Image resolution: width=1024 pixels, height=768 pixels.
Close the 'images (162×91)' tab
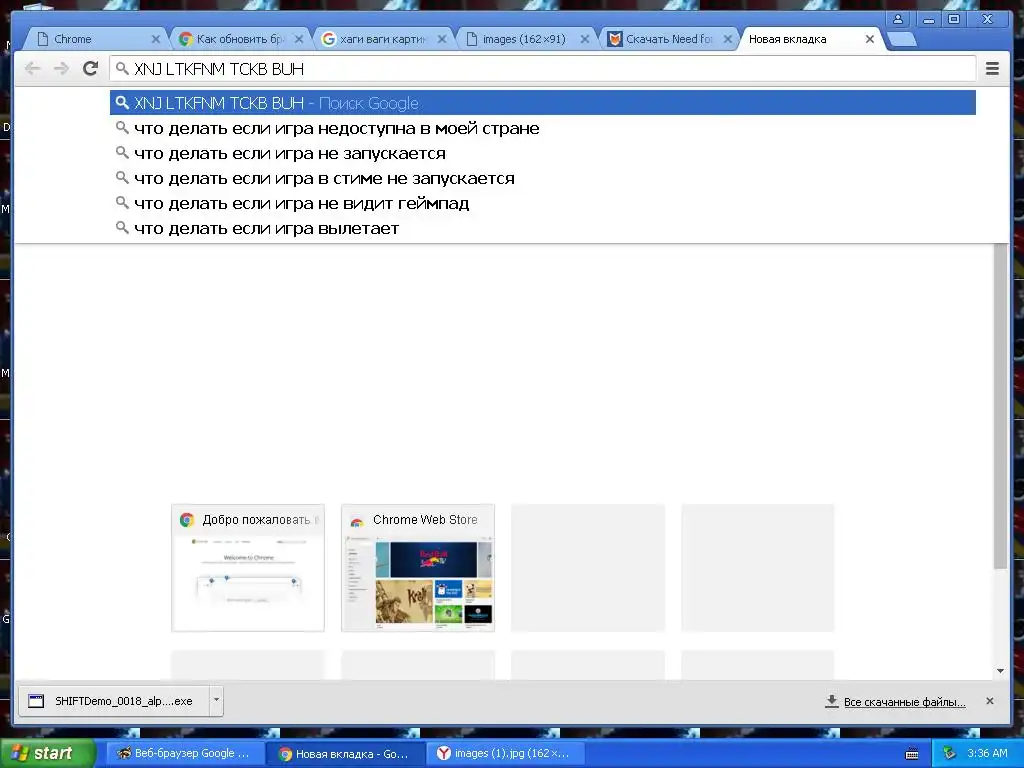(584, 39)
